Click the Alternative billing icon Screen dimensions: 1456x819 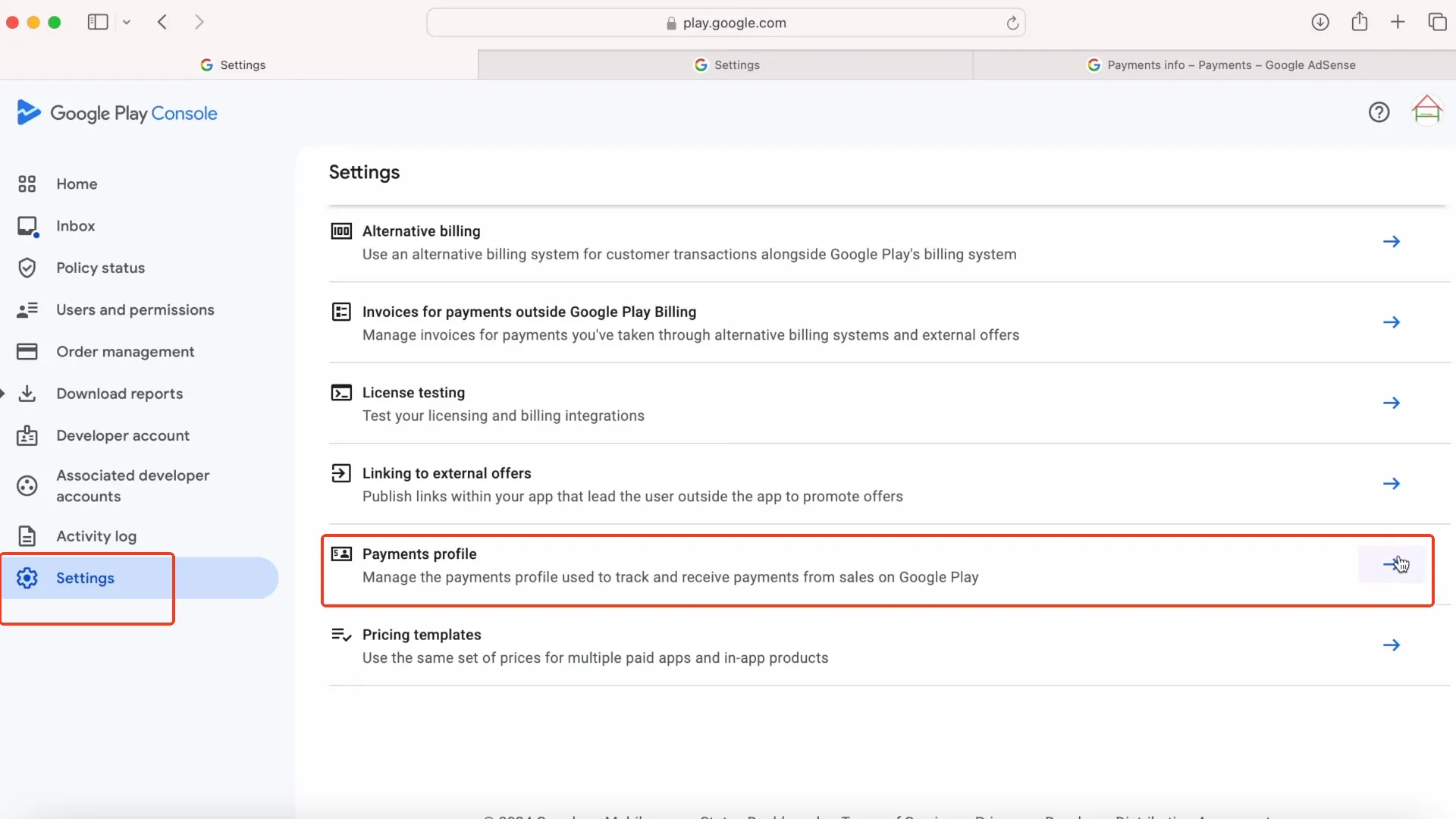point(341,231)
